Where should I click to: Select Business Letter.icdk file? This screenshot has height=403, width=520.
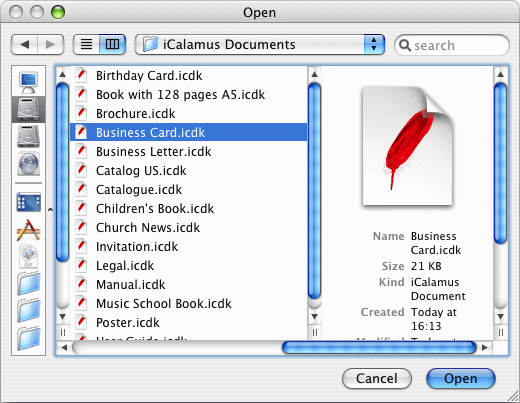[x=188, y=152]
